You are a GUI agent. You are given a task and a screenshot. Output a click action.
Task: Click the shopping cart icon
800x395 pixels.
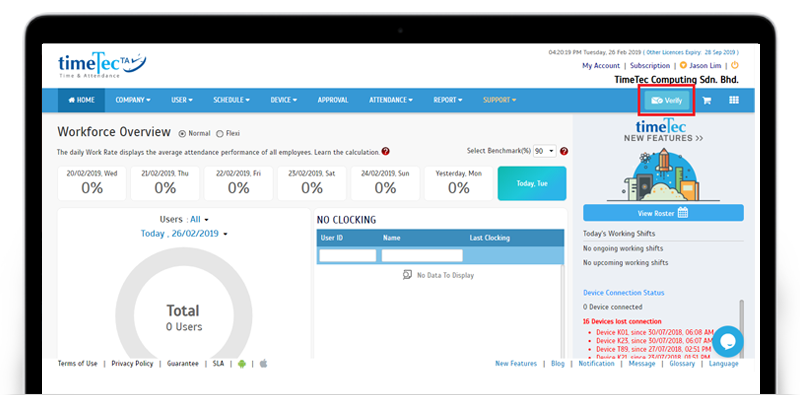tap(707, 101)
